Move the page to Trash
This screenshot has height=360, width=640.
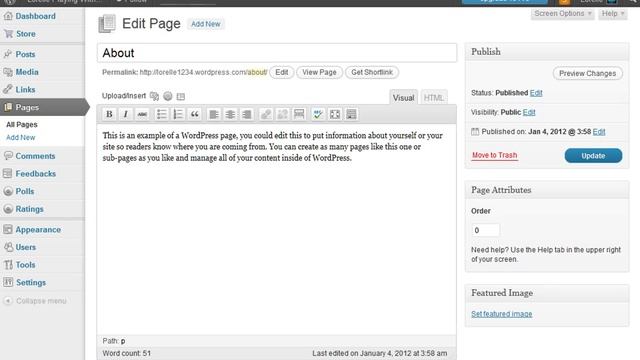pos(494,155)
